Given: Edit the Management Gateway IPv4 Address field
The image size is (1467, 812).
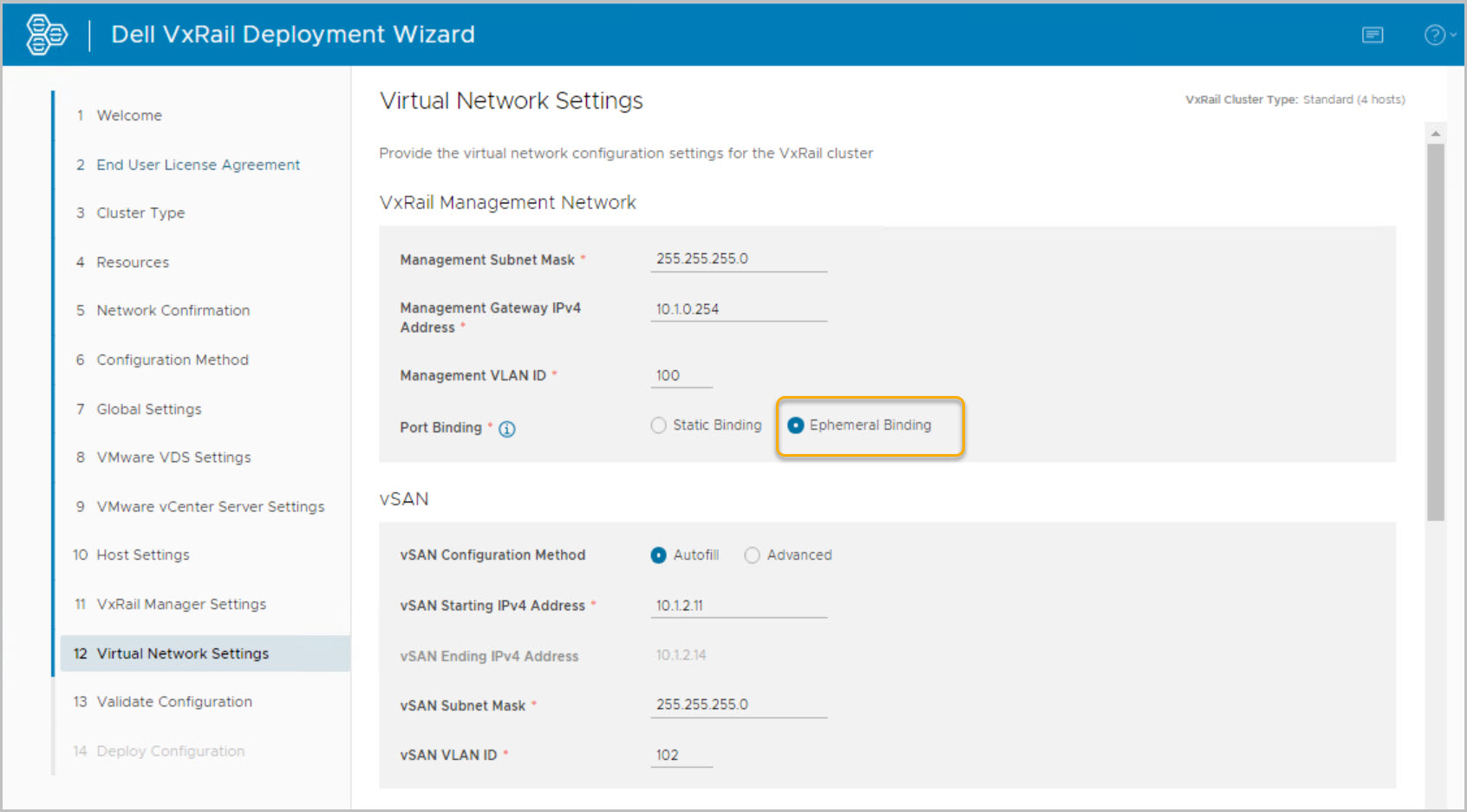Looking at the screenshot, I should pyautogui.click(x=738, y=309).
